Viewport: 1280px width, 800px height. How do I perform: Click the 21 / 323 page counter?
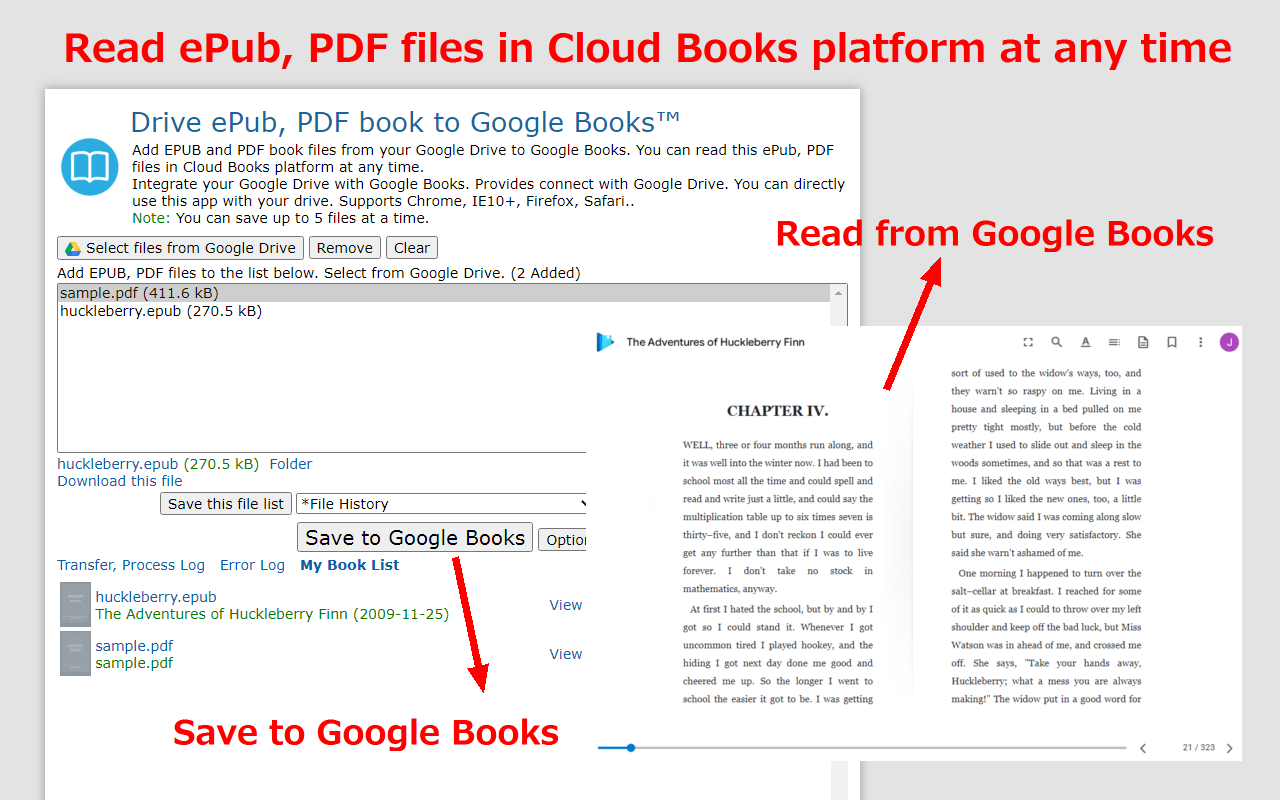tap(1198, 748)
